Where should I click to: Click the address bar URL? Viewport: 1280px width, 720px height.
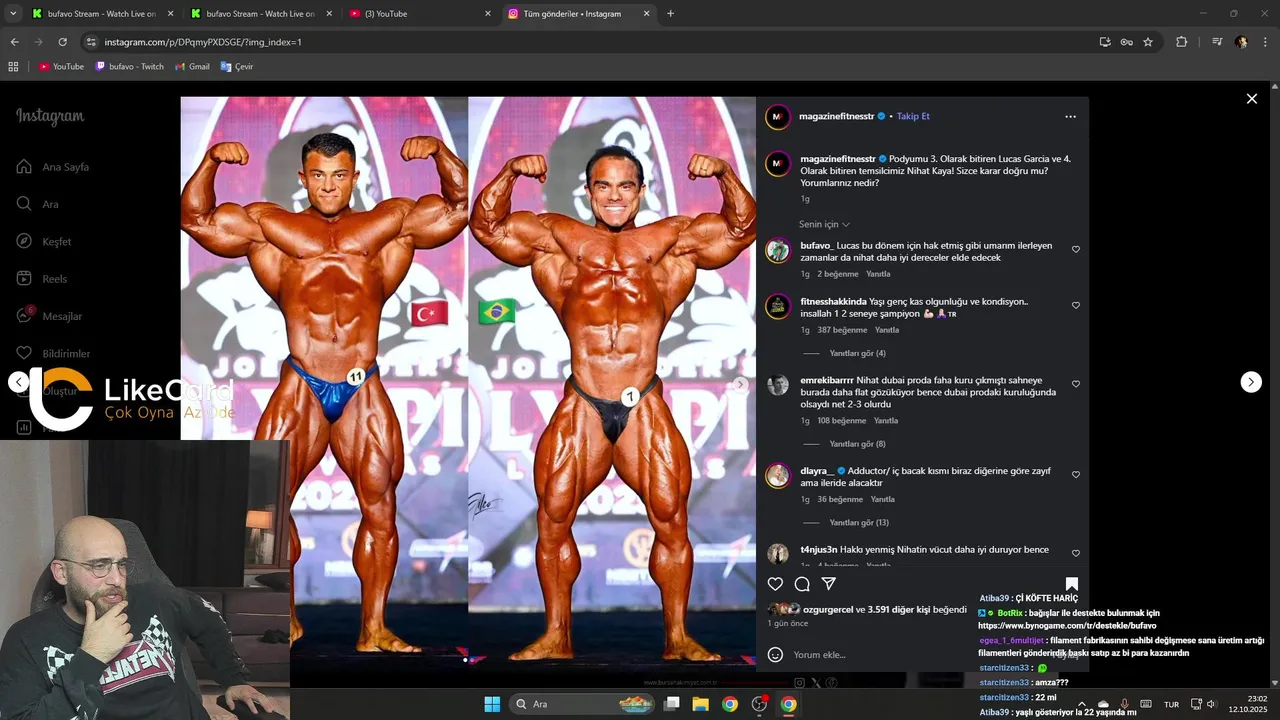203,42
